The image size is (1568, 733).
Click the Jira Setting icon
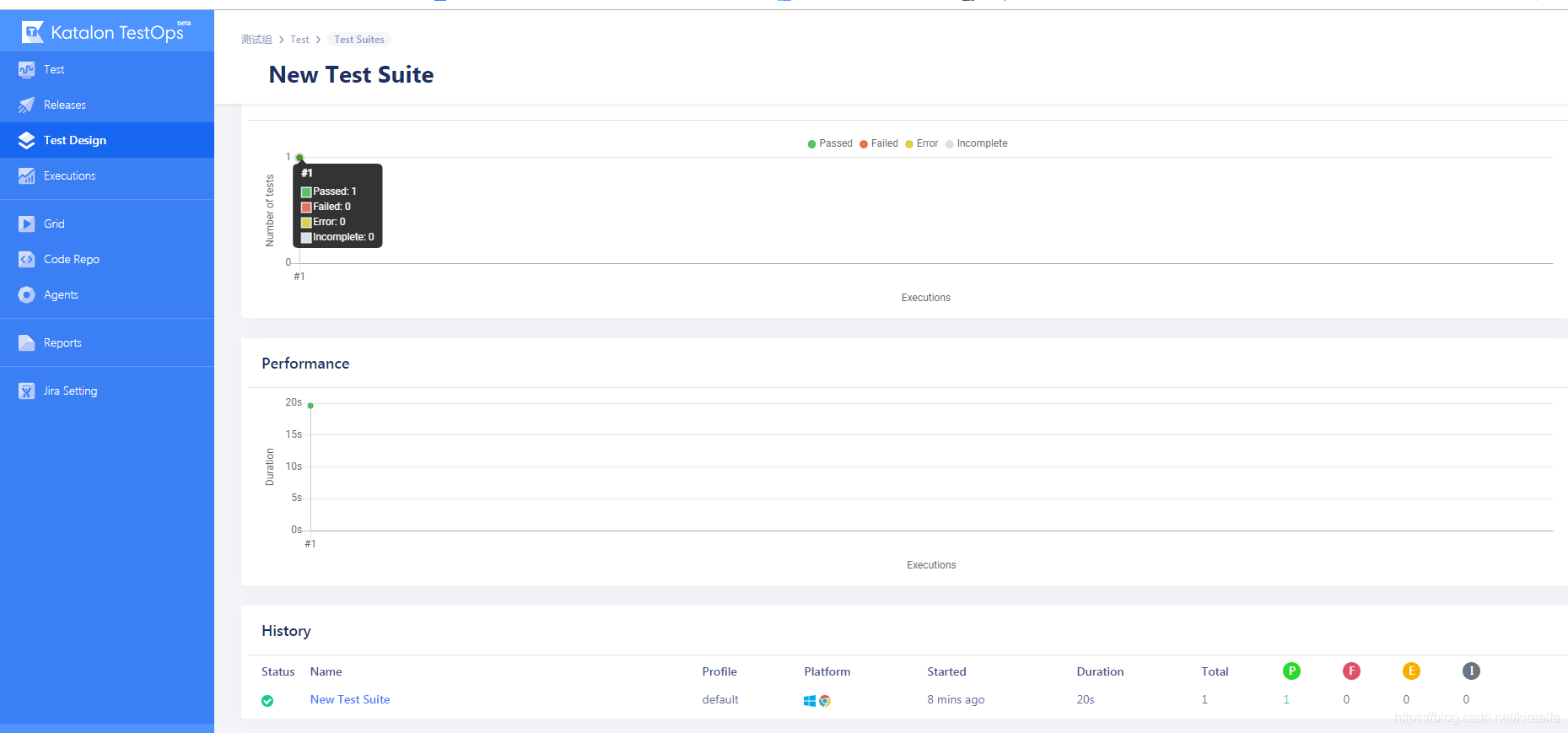[x=27, y=391]
